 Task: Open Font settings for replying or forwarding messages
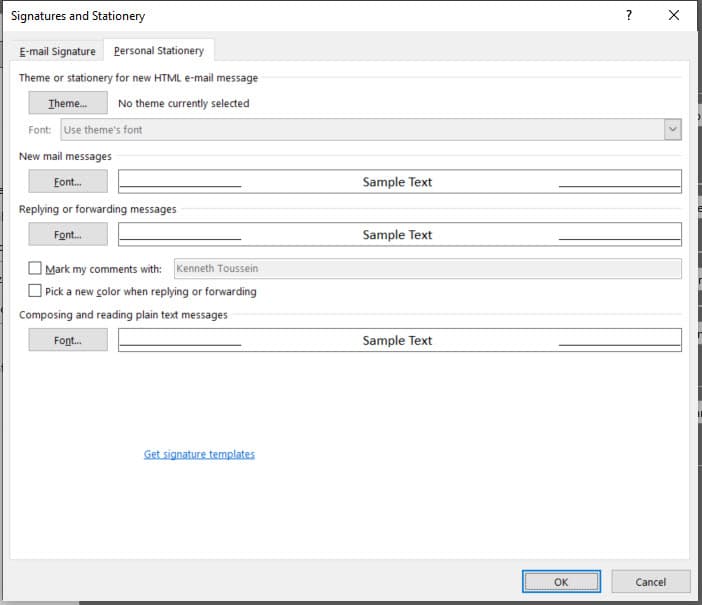coord(68,235)
